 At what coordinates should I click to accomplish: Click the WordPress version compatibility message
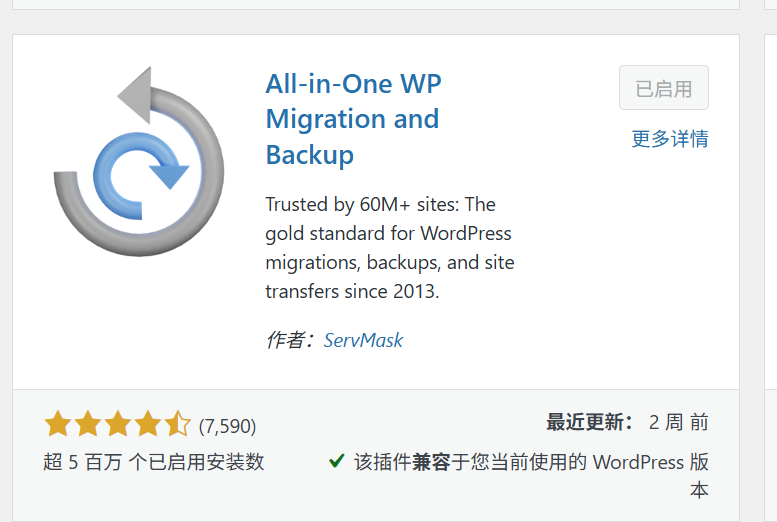(532, 463)
